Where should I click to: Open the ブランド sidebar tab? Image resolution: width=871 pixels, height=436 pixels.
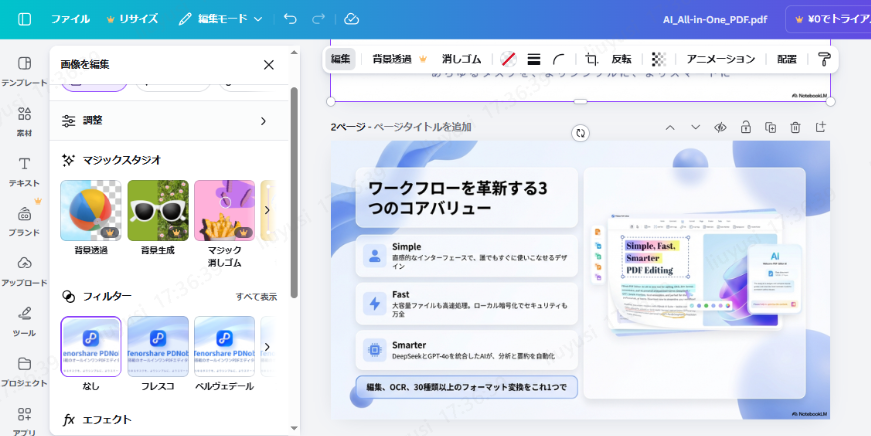24,222
